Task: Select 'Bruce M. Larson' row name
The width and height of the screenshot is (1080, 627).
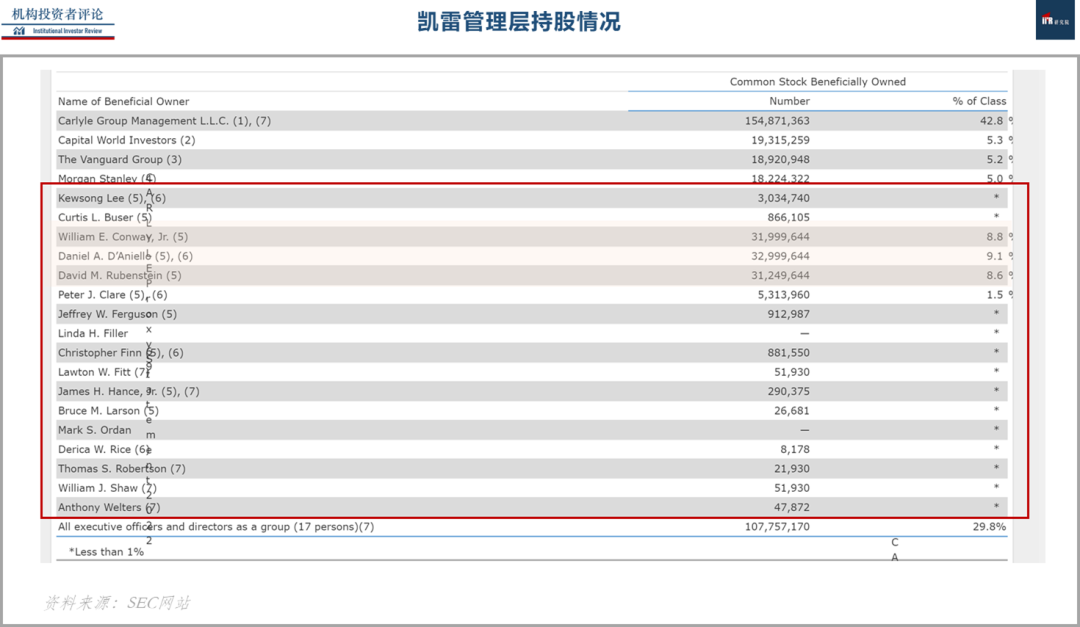Action: click(x=108, y=410)
